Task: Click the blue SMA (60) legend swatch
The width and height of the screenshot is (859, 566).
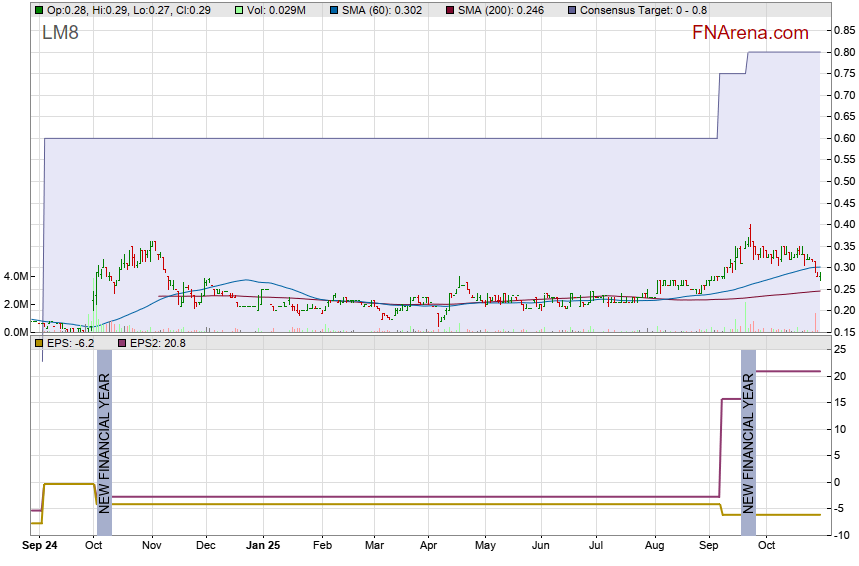Action: (x=337, y=9)
